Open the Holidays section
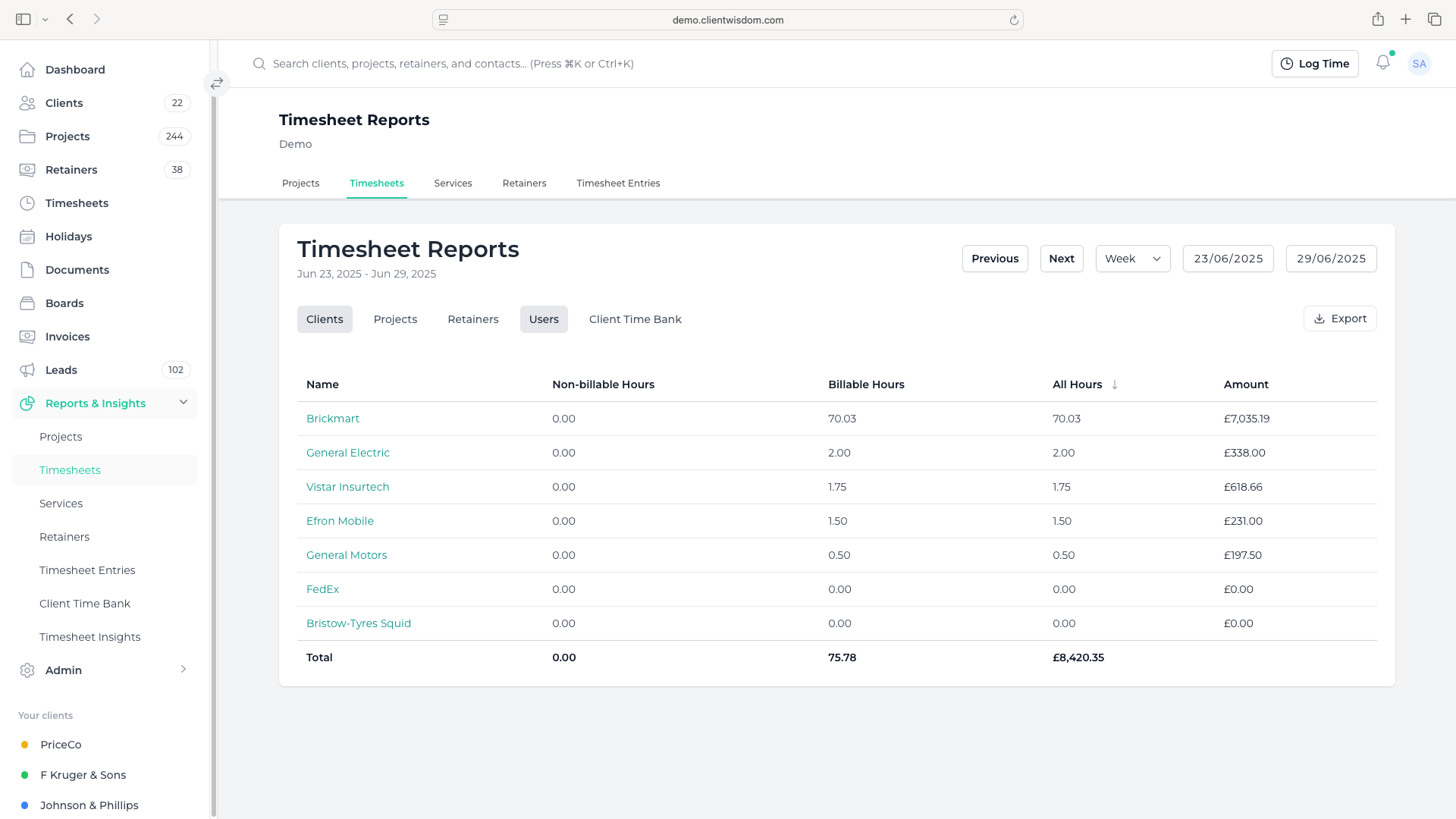The height and width of the screenshot is (819, 1456). point(67,237)
